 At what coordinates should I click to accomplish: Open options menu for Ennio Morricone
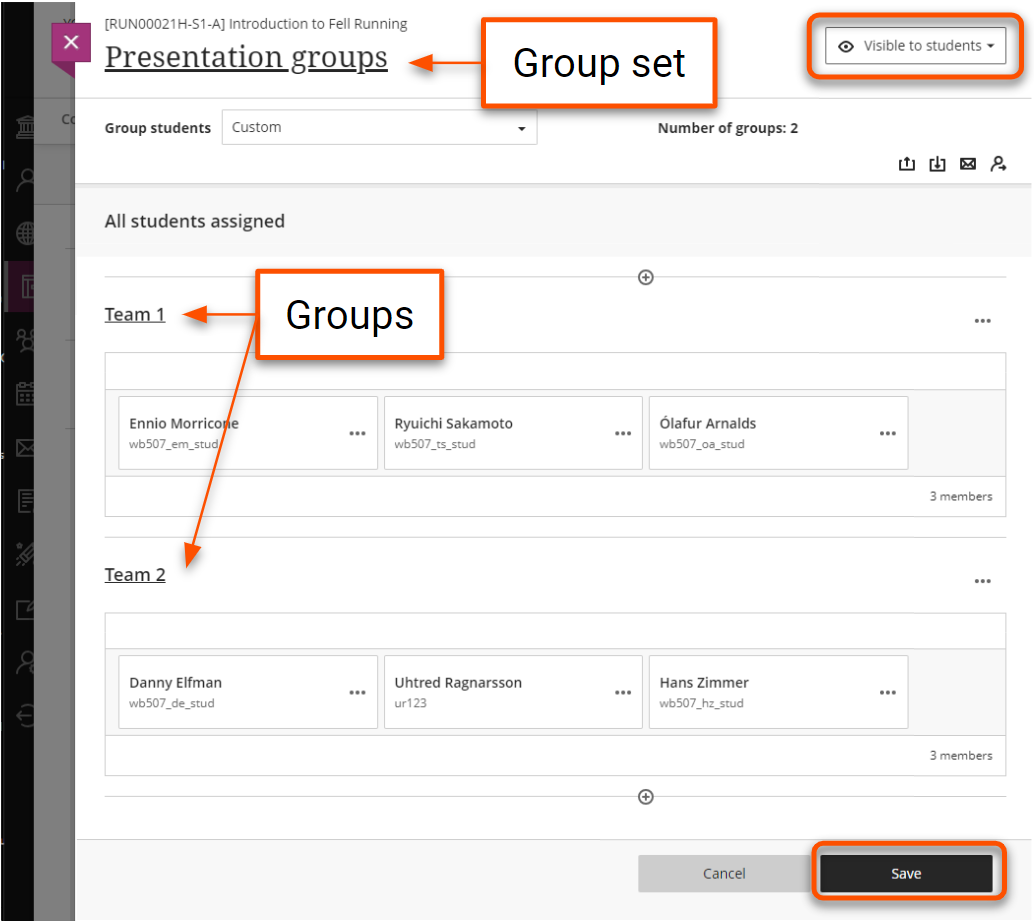click(357, 433)
